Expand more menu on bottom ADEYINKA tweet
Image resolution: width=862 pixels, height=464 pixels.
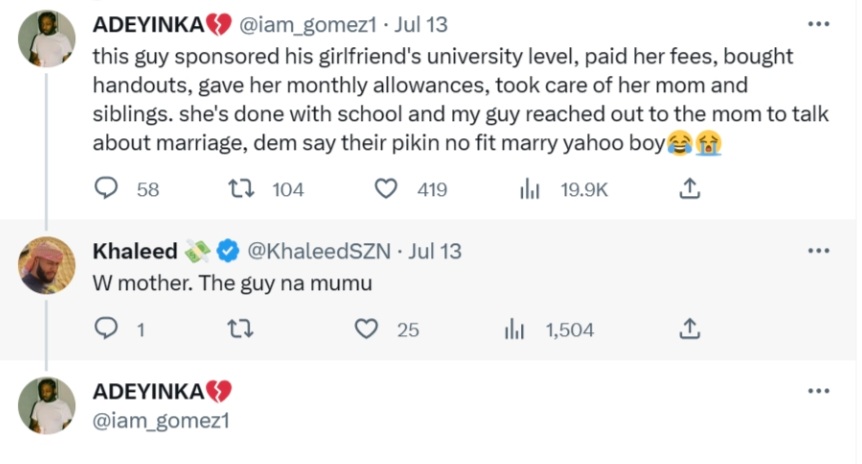(x=818, y=392)
